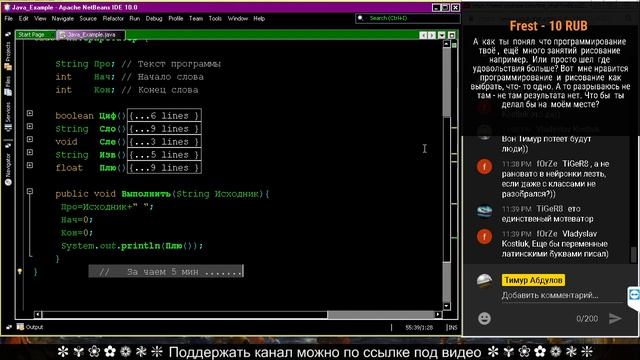
Task: Click the editor vertical scrollbar down arrow
Action: click(447, 306)
